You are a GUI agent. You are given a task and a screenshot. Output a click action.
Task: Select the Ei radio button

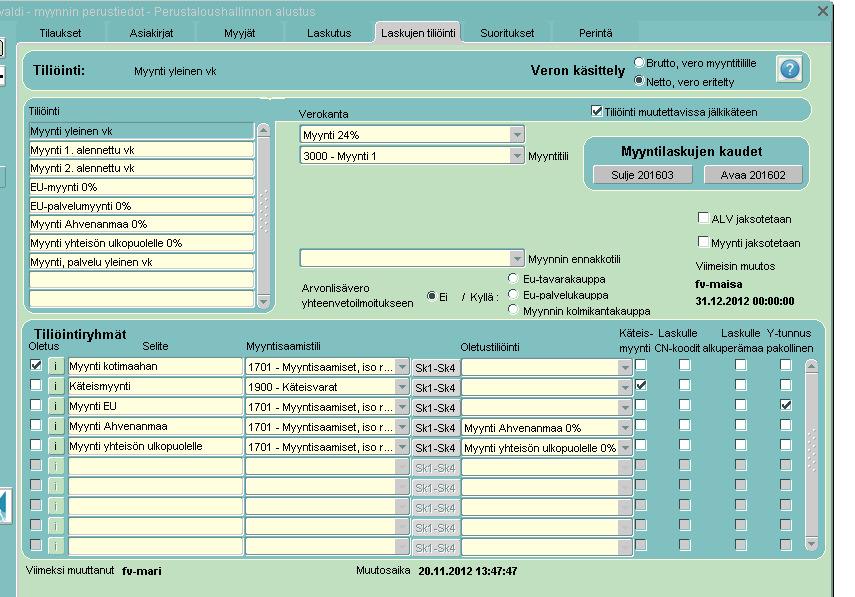coord(431,296)
